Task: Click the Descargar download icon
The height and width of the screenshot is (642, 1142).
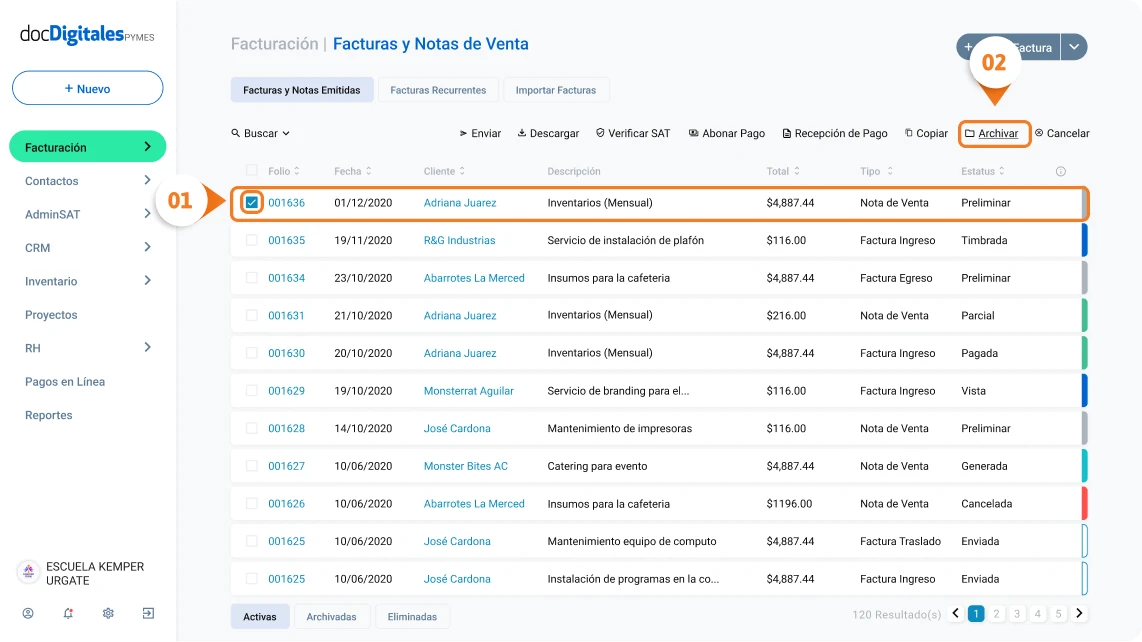Action: click(x=522, y=133)
